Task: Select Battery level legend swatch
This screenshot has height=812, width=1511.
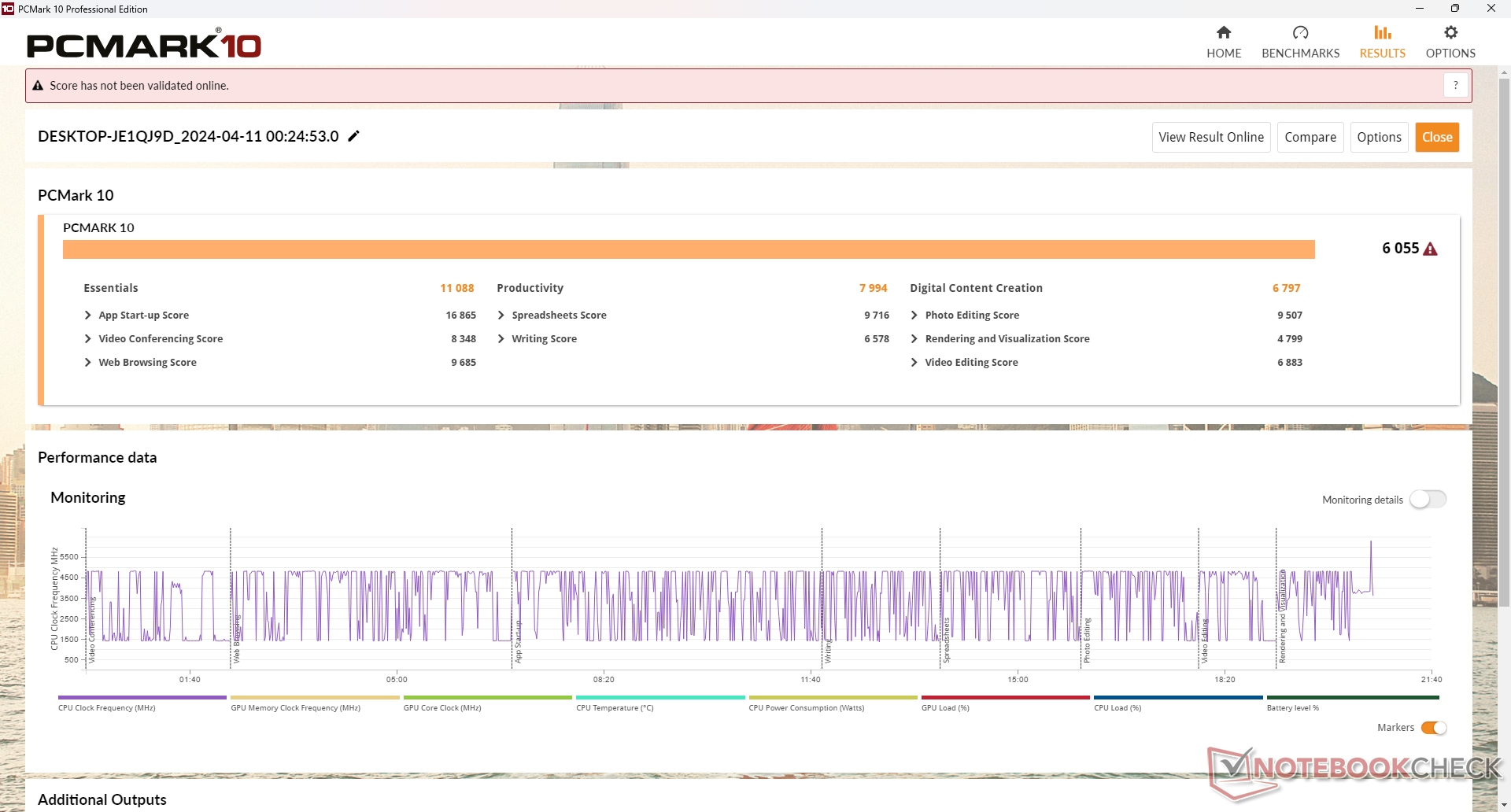Action: point(1353,697)
